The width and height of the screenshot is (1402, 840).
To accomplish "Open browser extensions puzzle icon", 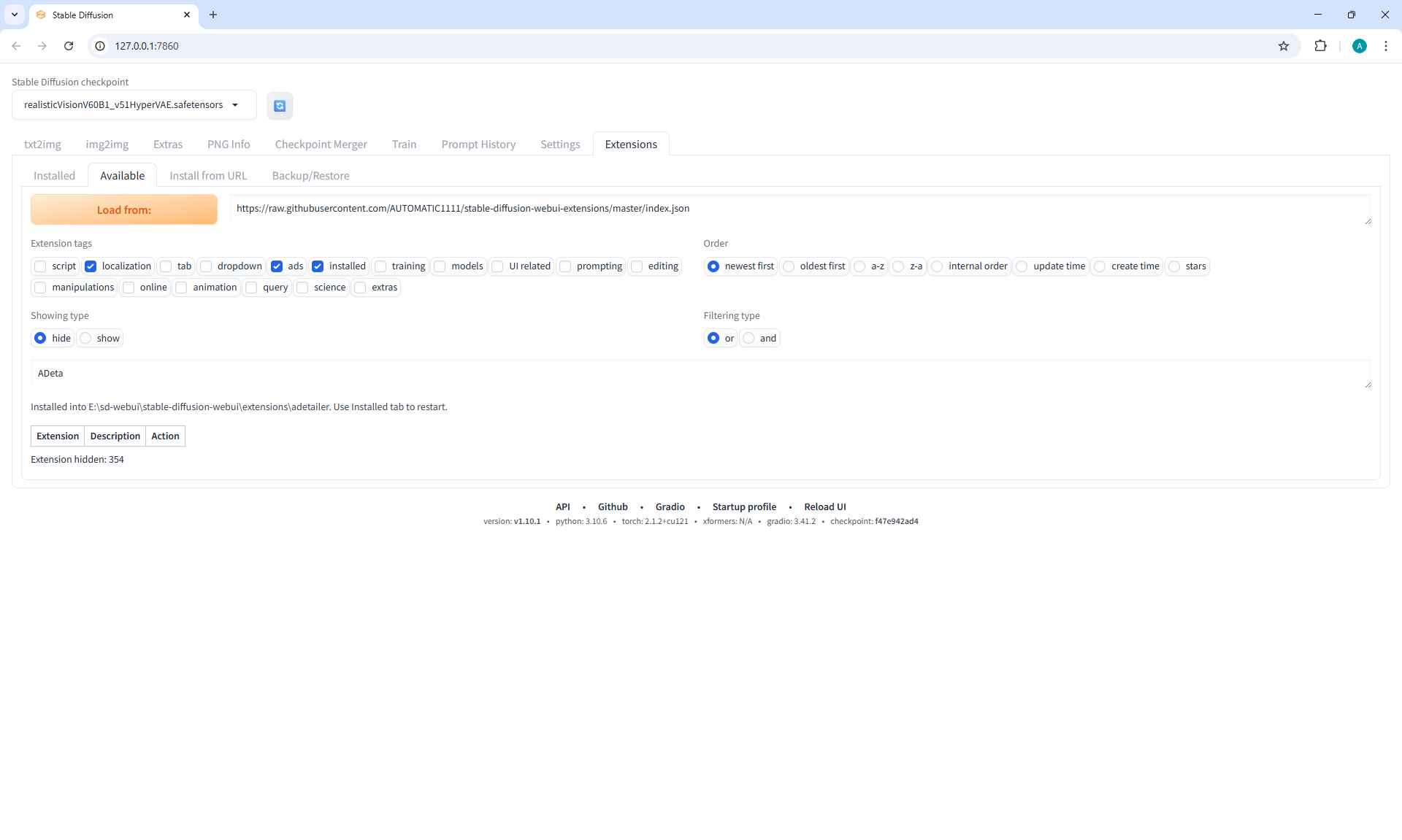I will 1320,46.
